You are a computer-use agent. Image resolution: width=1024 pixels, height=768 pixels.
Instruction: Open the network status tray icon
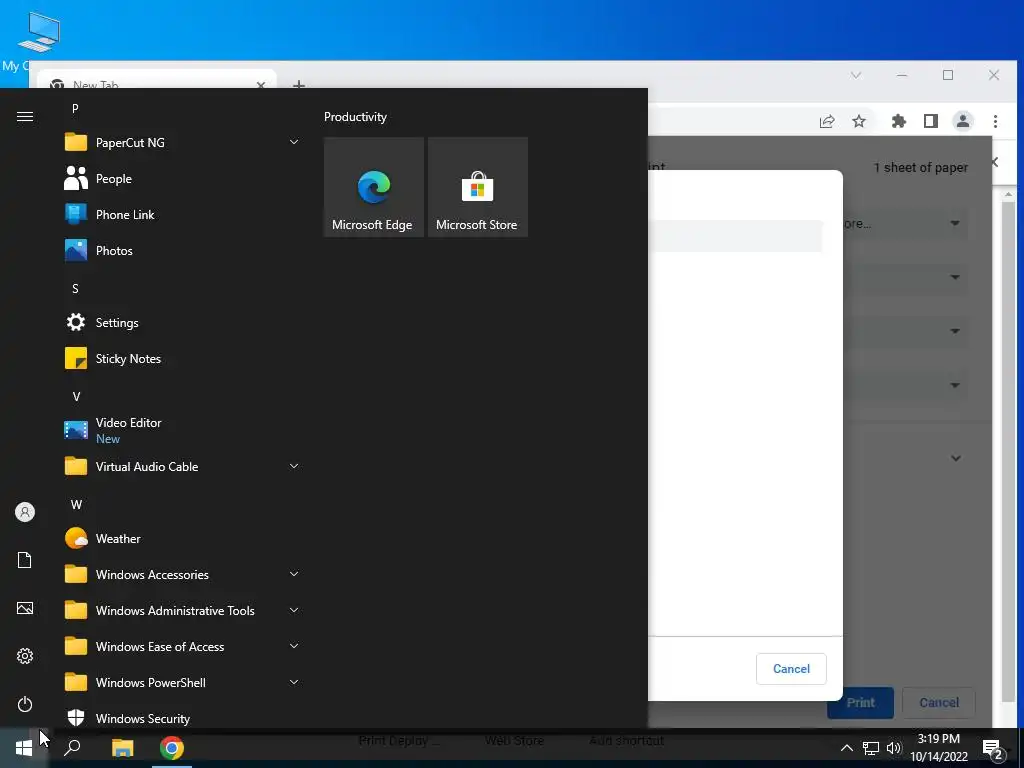click(871, 748)
